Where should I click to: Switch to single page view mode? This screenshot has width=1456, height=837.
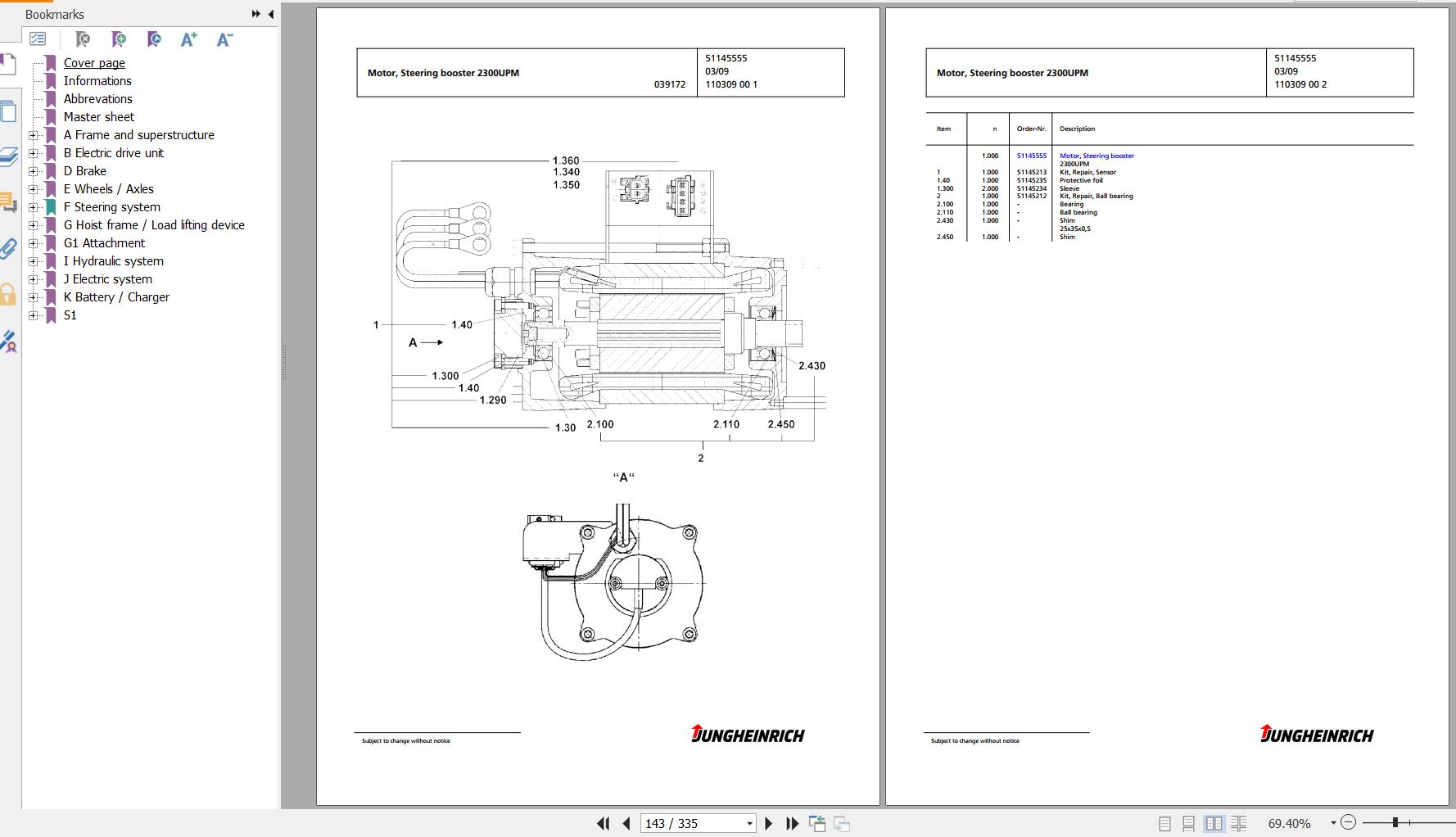tap(1164, 823)
